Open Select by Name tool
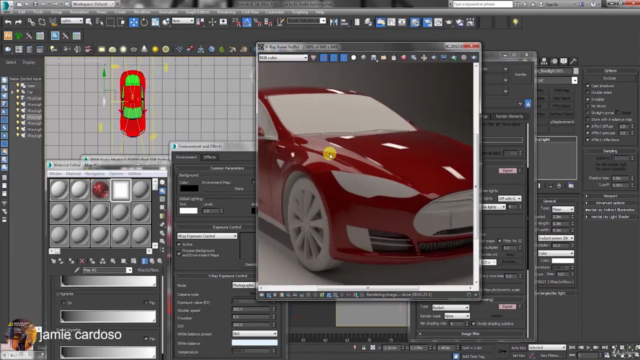The height and width of the screenshot is (360, 640). 99,22
